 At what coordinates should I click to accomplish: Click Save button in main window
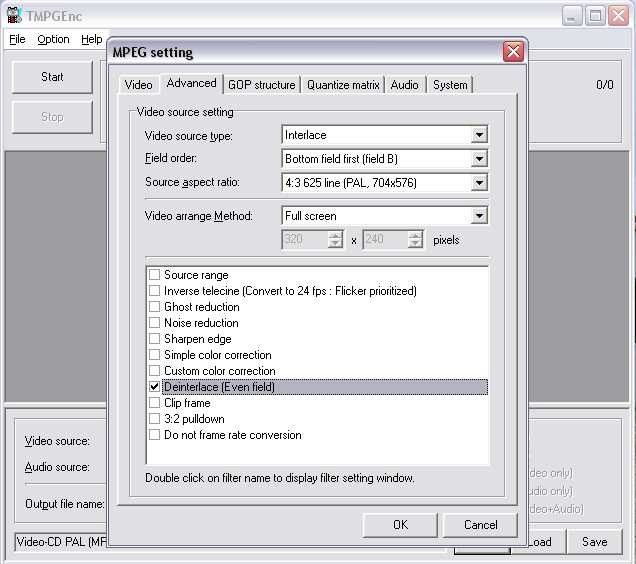pyautogui.click(x=594, y=542)
